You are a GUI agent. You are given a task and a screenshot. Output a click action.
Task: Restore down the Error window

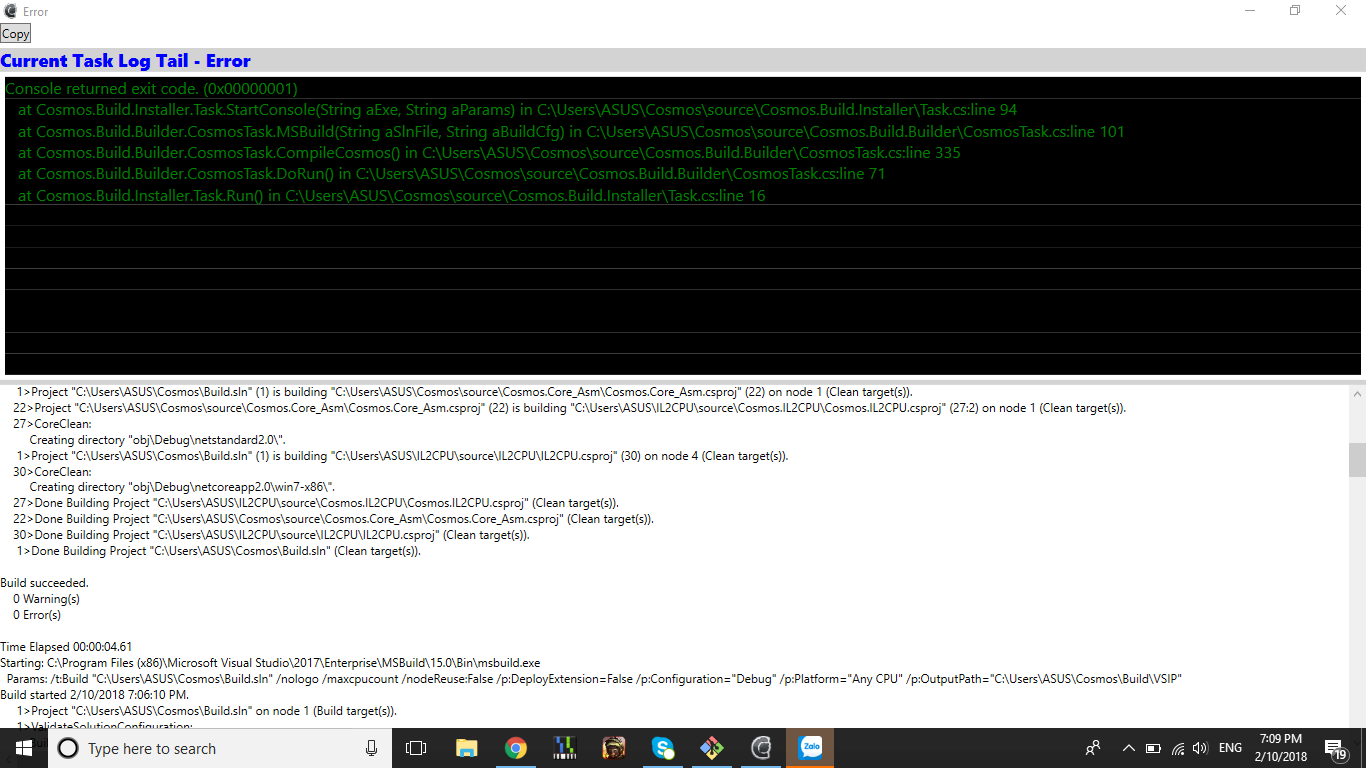pyautogui.click(x=1296, y=11)
